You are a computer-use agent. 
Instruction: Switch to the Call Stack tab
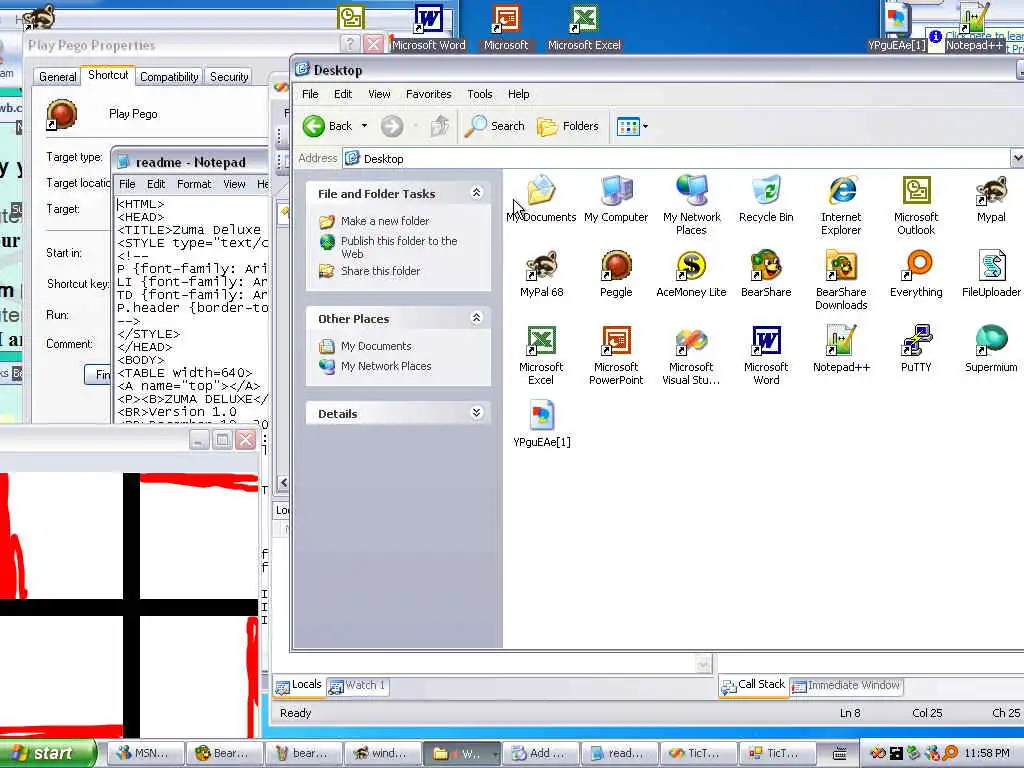(x=753, y=685)
